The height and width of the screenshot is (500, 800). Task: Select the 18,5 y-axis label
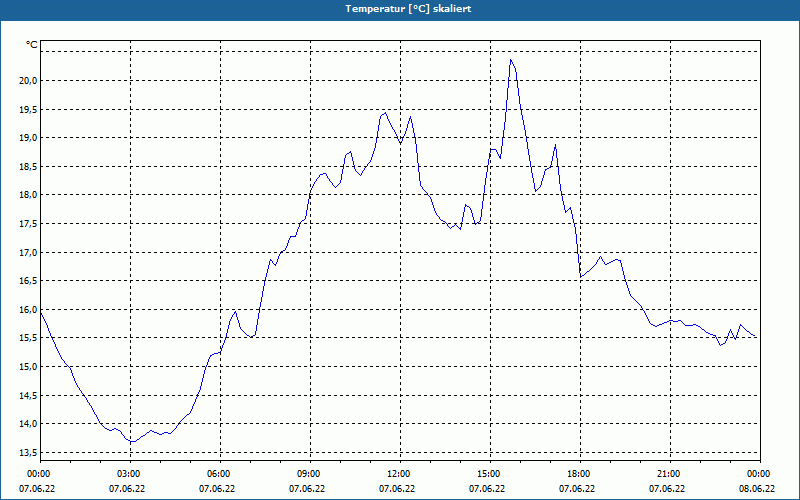(x=28, y=166)
